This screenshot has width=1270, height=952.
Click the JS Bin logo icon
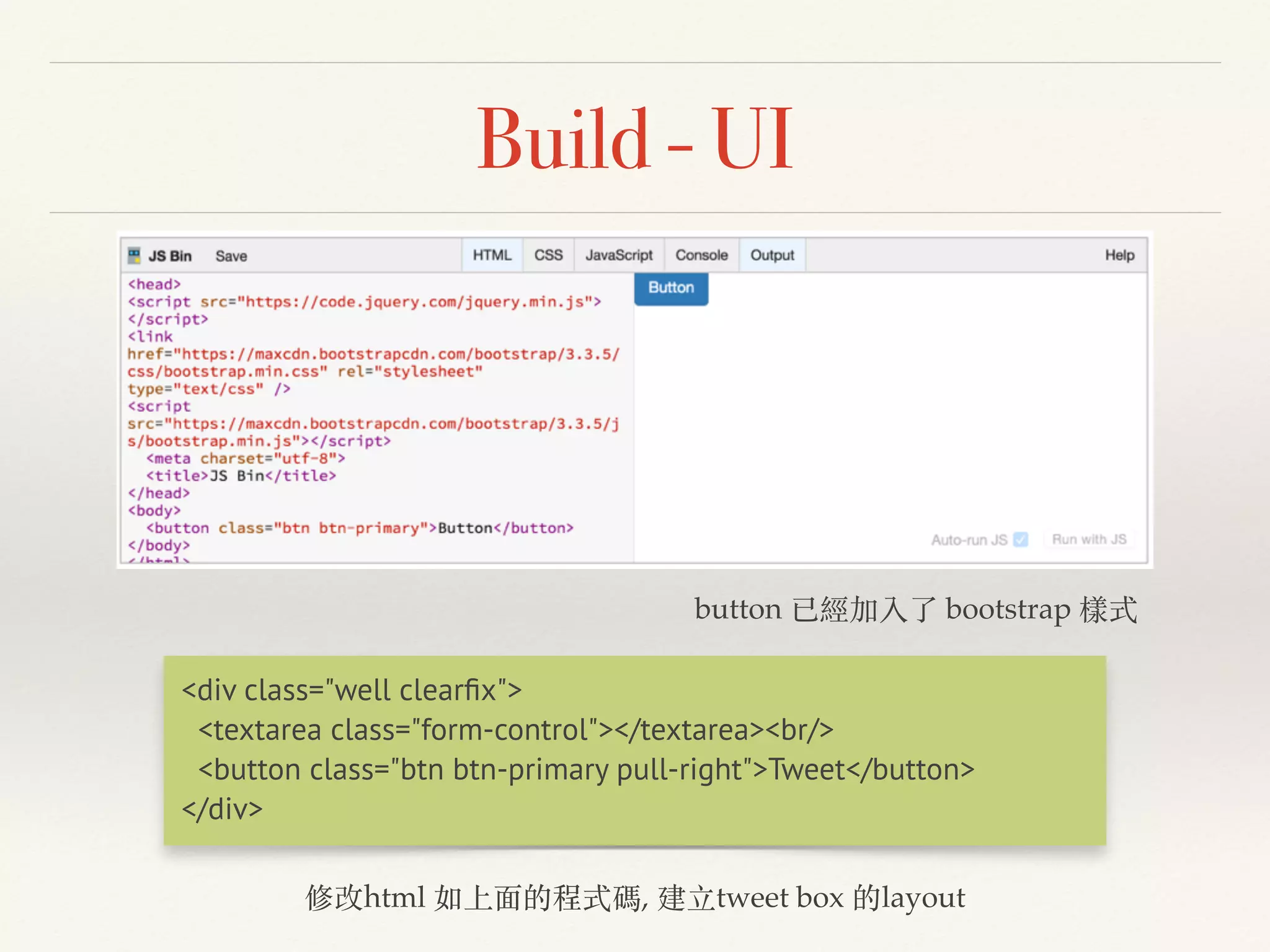pyautogui.click(x=134, y=255)
